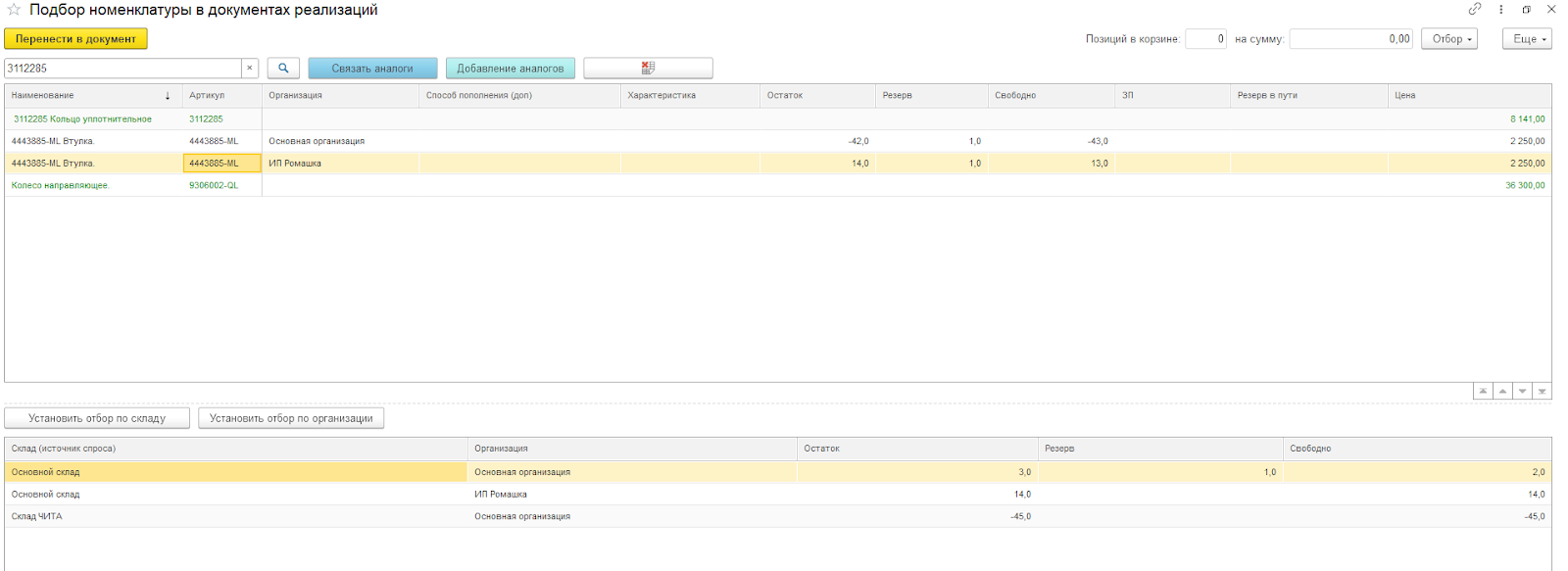Clear the search field with X button
Screen dimensions: 1568x571
(x=250, y=68)
